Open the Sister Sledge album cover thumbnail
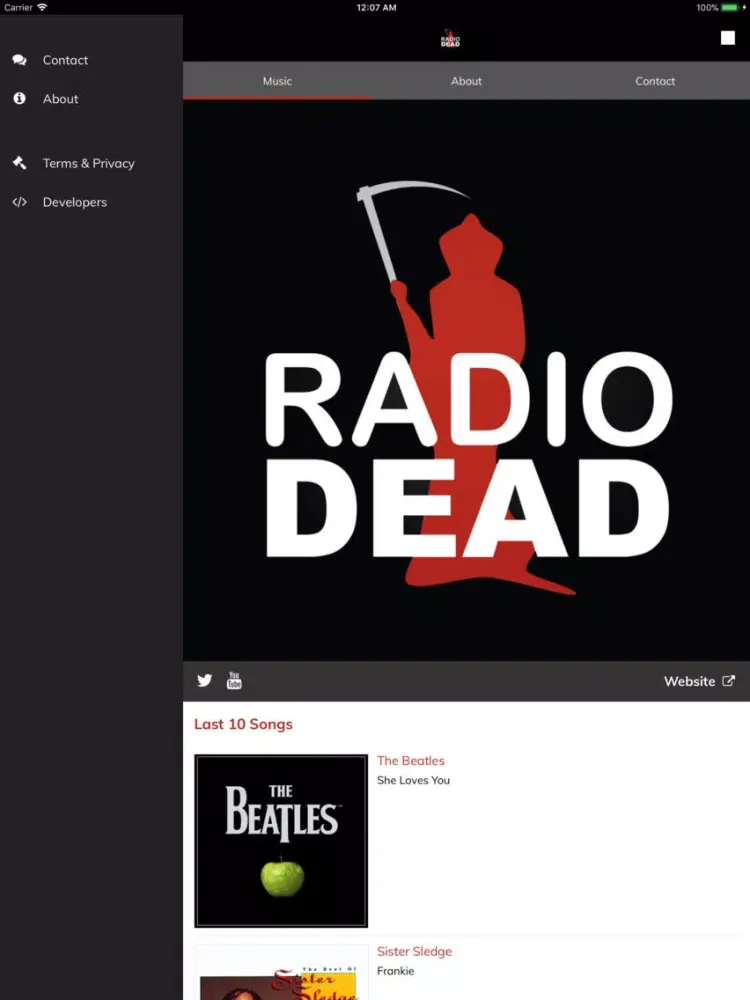750x1000 pixels. coord(281,973)
